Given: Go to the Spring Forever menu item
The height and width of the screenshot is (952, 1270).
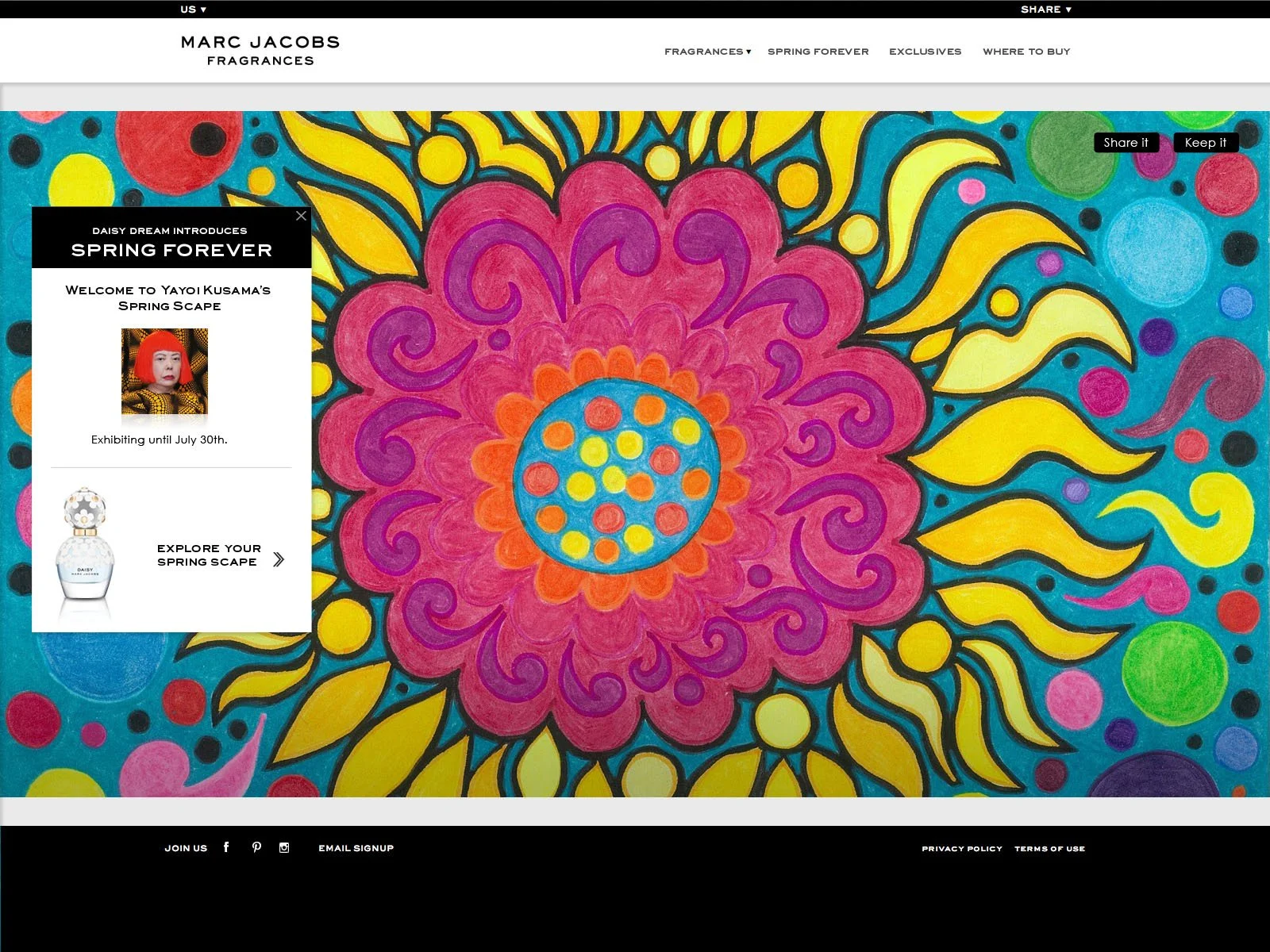Looking at the screenshot, I should click(818, 52).
